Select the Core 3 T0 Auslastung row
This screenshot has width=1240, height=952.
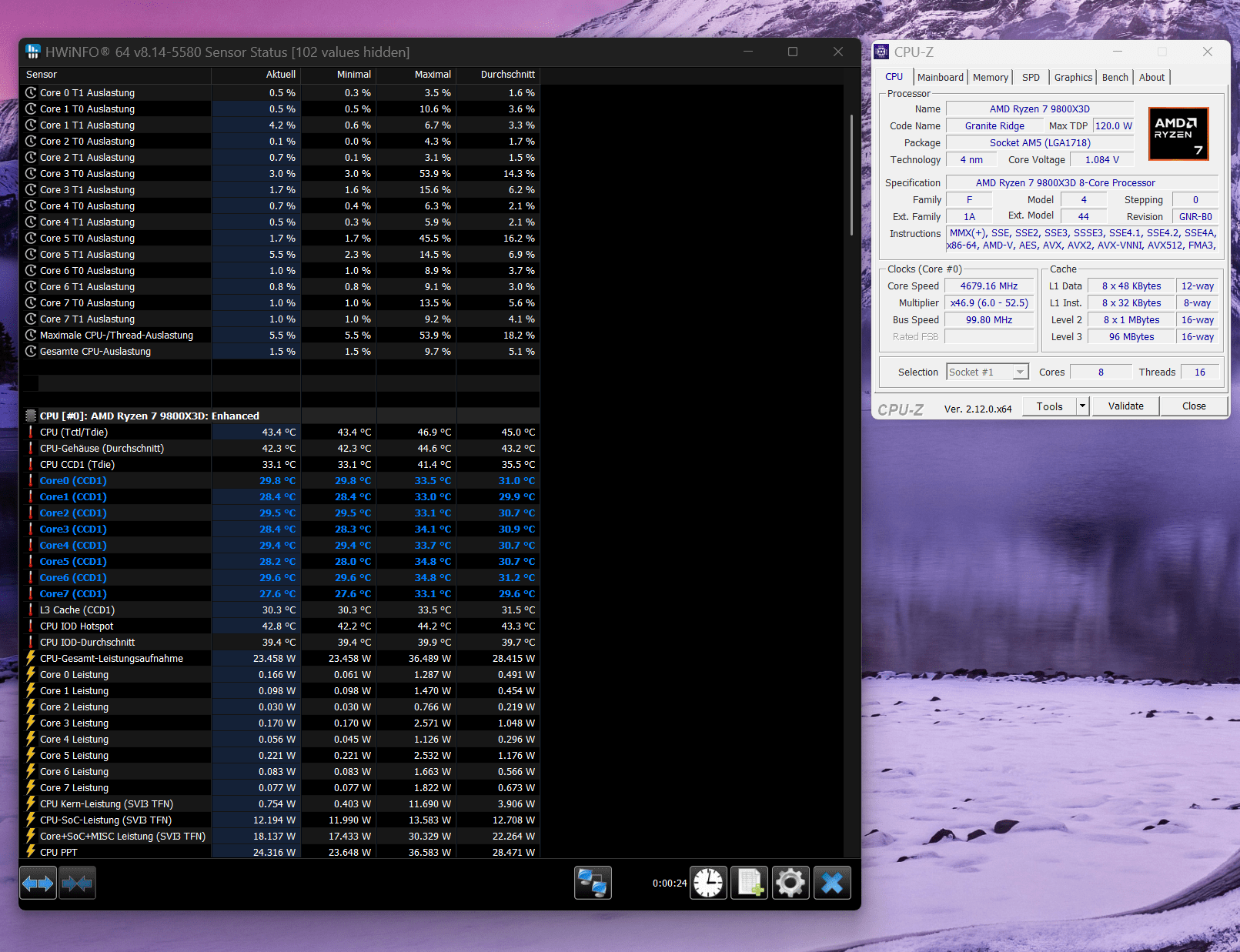pos(279,173)
